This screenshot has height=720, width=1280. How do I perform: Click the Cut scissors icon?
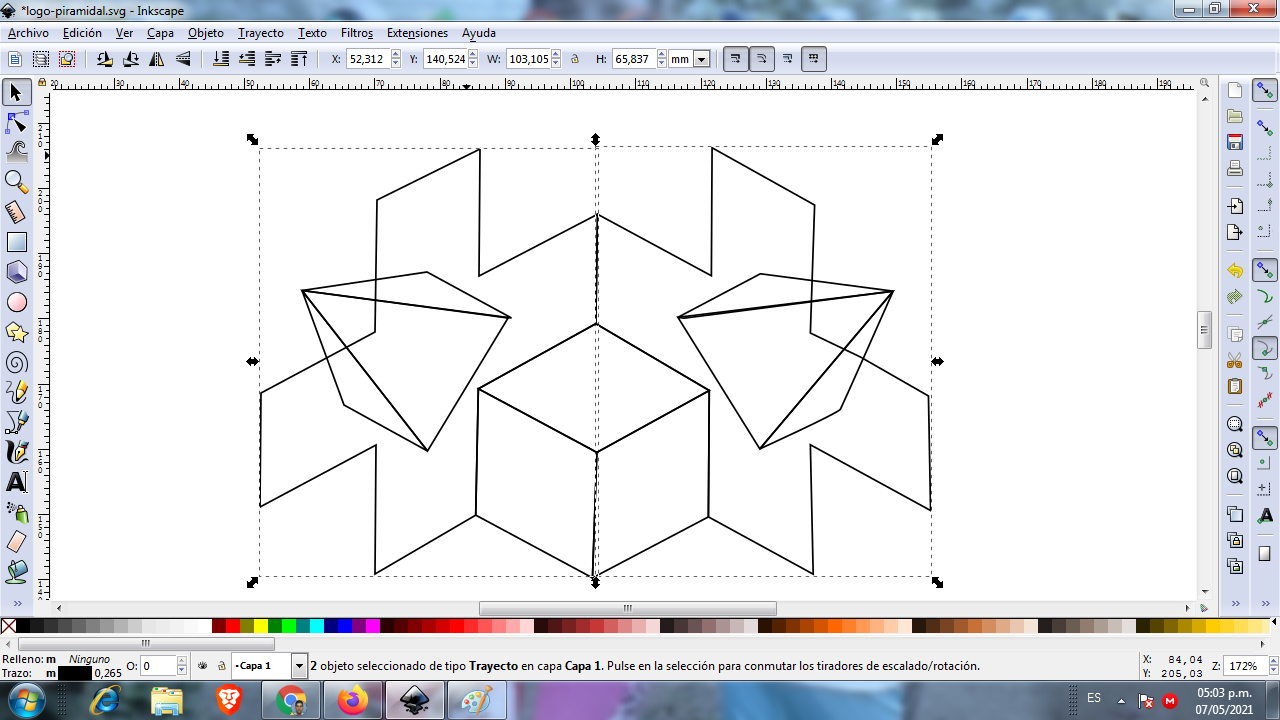pos(1235,361)
